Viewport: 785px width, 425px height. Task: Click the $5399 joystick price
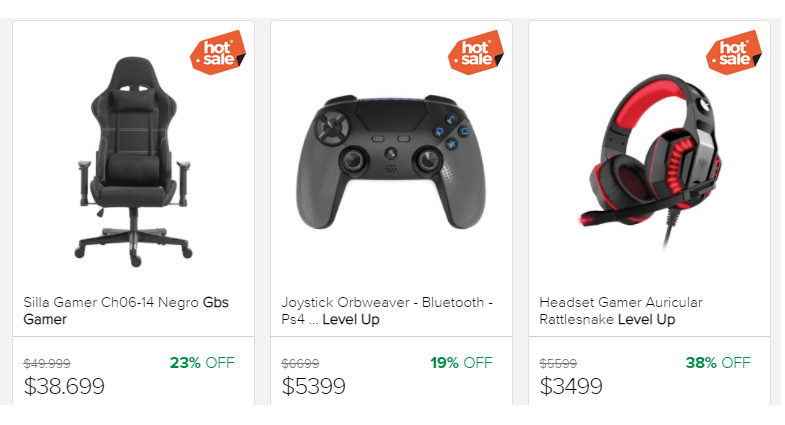pyautogui.click(x=313, y=386)
